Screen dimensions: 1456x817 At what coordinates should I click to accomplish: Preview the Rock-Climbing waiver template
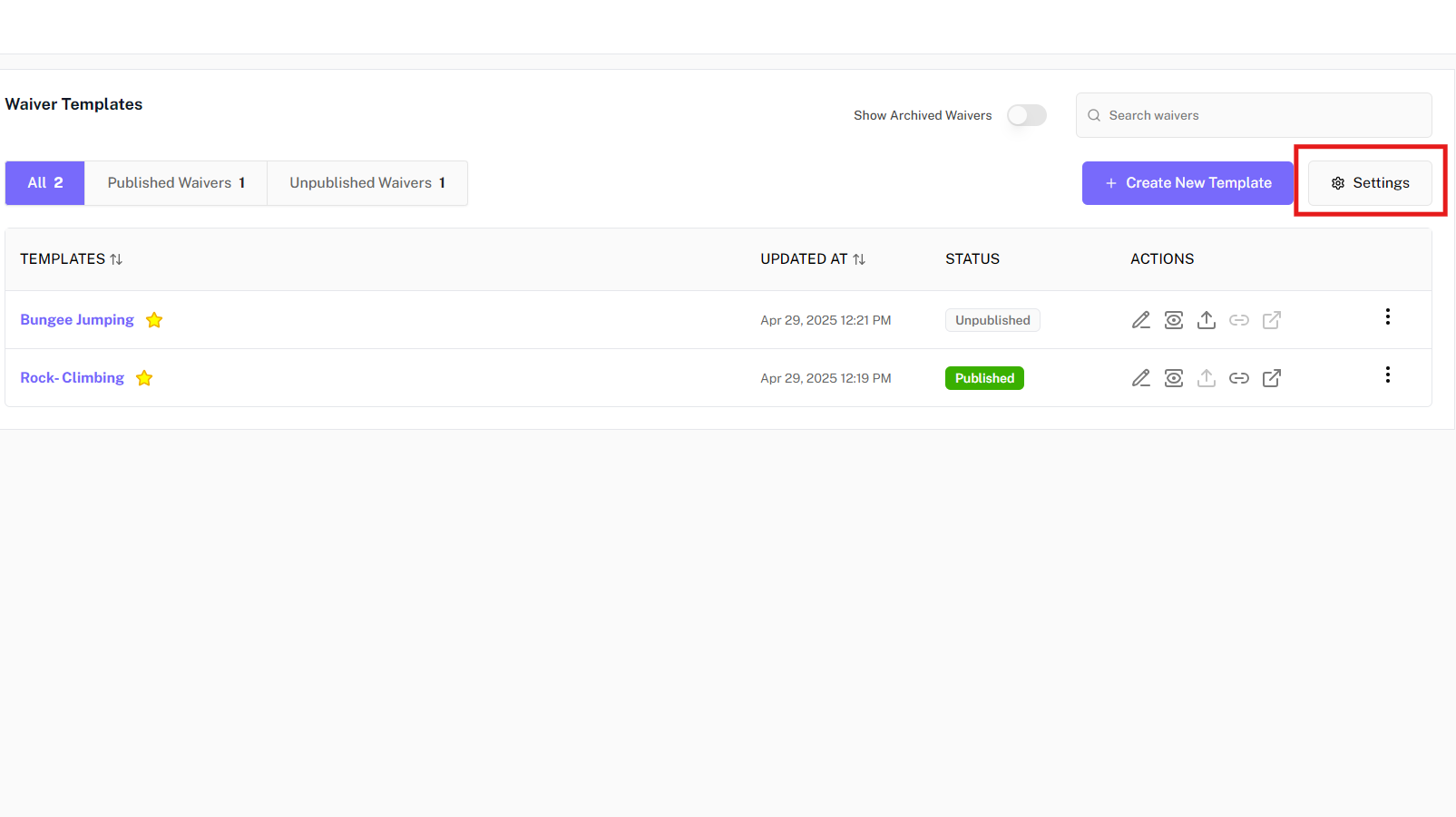[1173, 378]
